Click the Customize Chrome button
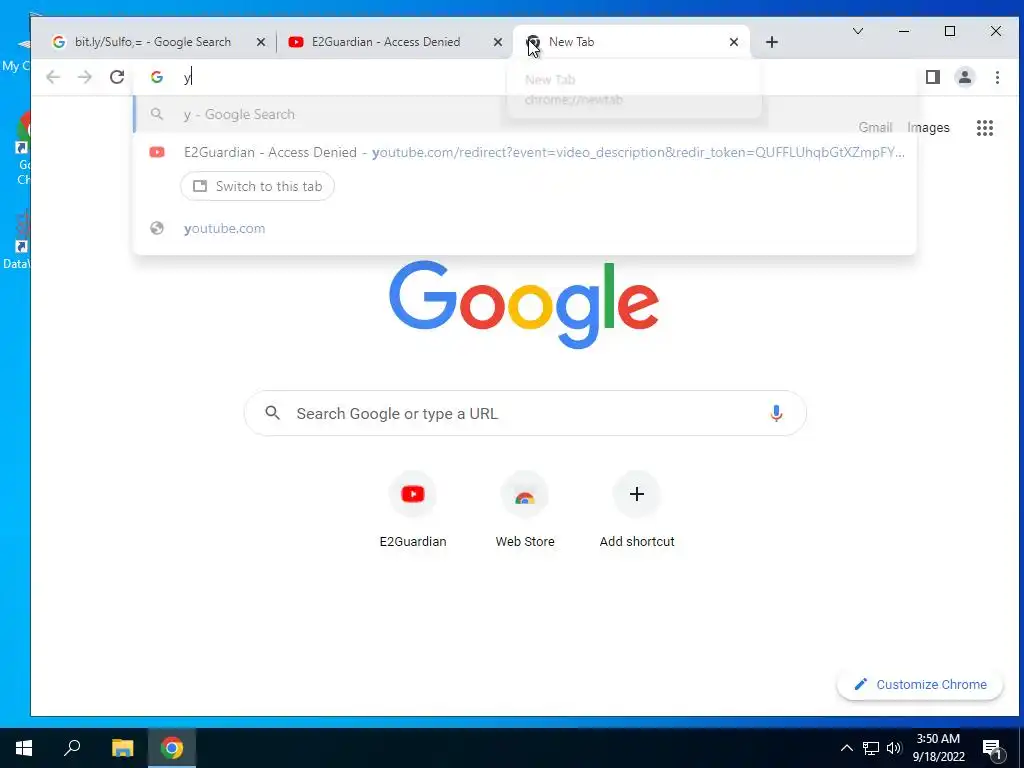Screen dimensions: 1024x768 920,684
